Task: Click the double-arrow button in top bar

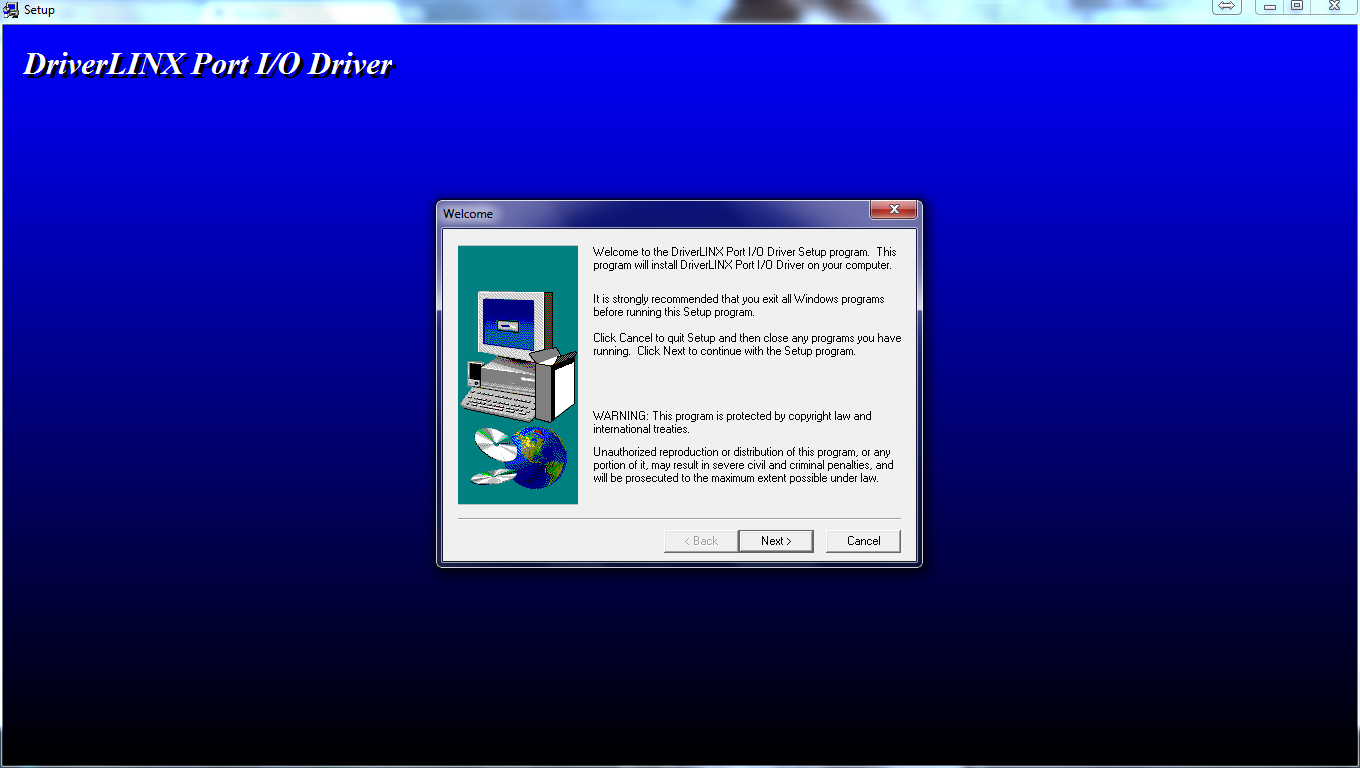Action: 1227,7
